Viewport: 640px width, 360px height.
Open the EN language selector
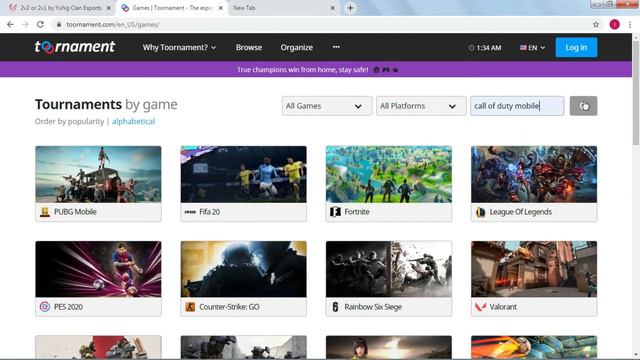pyautogui.click(x=532, y=48)
